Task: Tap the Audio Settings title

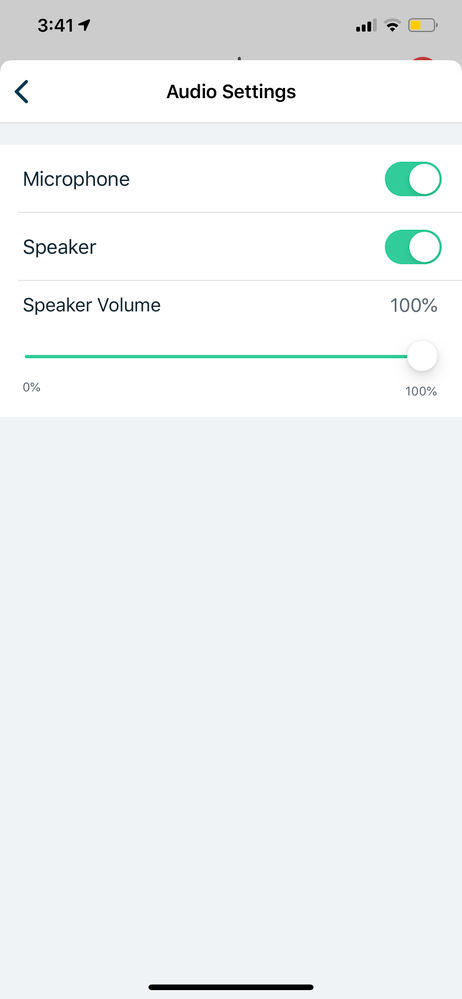Action: (231, 92)
